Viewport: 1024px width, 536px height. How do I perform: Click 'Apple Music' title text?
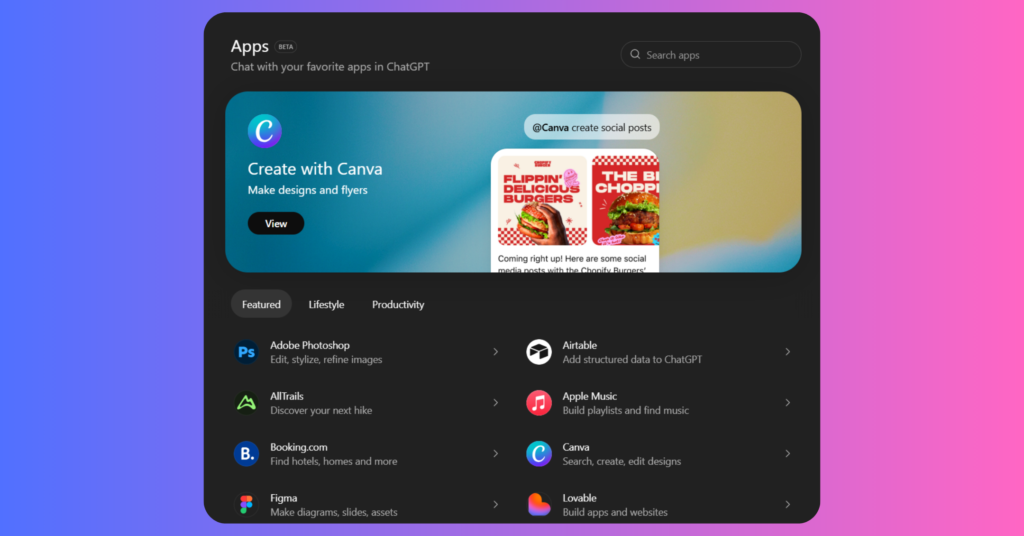tap(590, 396)
